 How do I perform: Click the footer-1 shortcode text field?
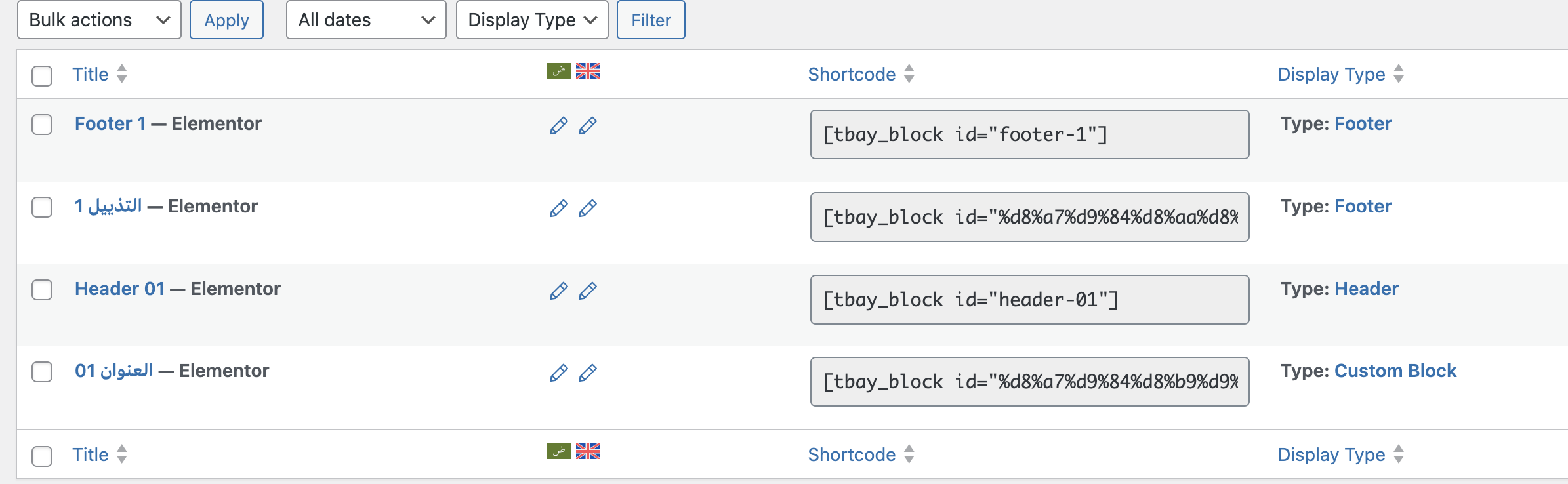coord(1029,134)
